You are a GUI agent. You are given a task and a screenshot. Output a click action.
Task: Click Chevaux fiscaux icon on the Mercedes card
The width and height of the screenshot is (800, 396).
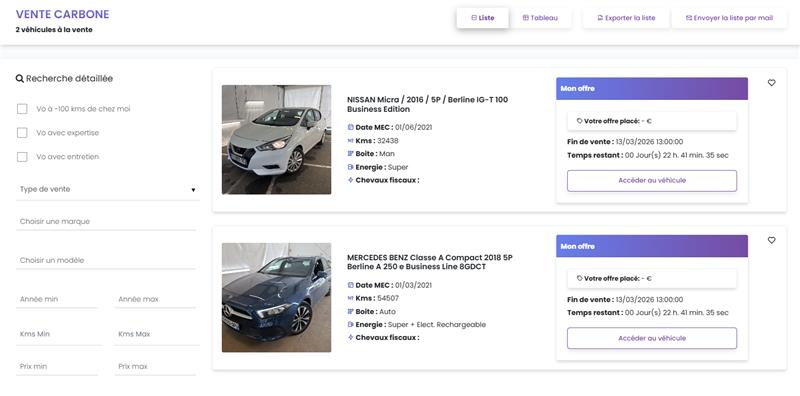(351, 338)
